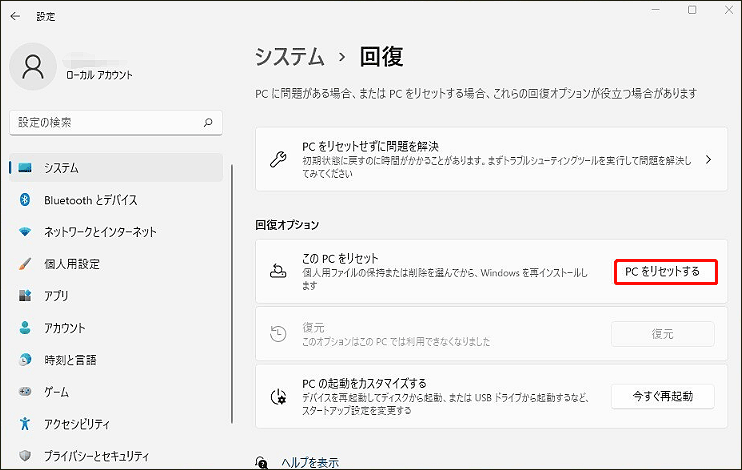Screen dimensions: 742x470
Task: Close the 設定 window
Action: pyautogui.click(x=729, y=10)
